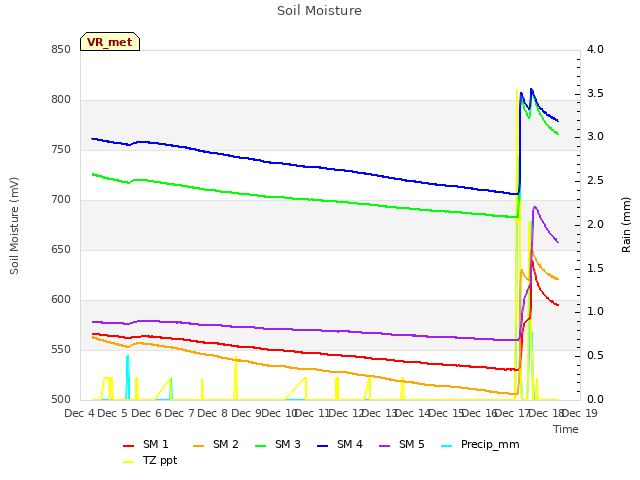Click the cyan Precip_mm legend swatch
This screenshot has width=640, height=480.
447,446
